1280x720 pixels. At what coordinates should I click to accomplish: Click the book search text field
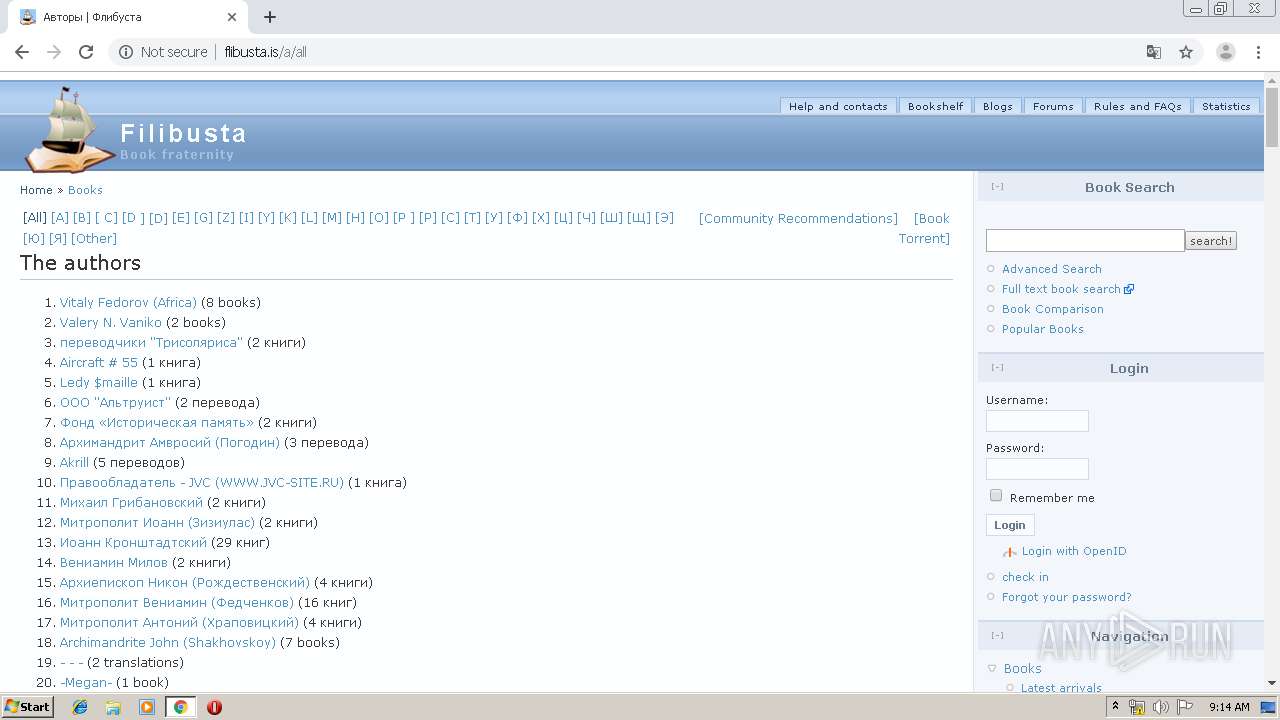[x=1085, y=240]
